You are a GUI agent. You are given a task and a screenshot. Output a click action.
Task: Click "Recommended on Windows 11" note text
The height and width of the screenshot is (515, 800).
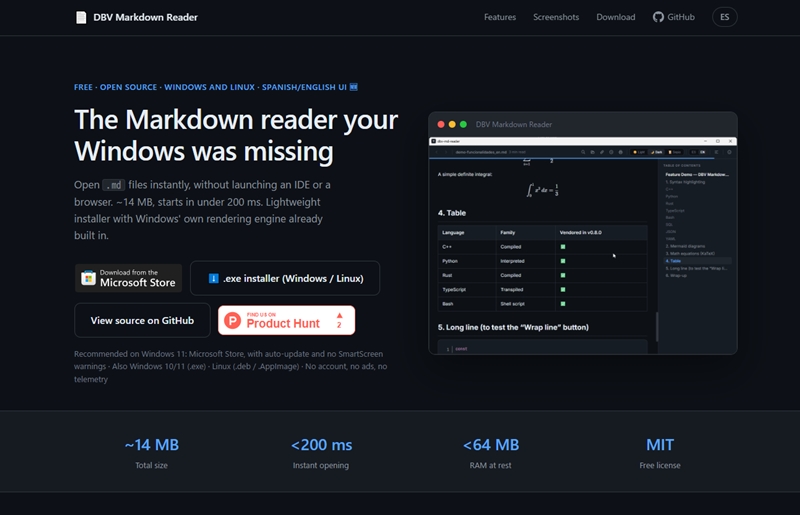pos(231,366)
